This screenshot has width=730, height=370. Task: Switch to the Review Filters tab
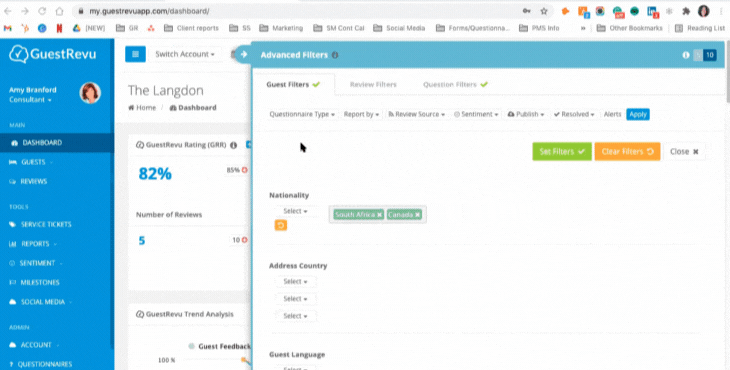373,84
